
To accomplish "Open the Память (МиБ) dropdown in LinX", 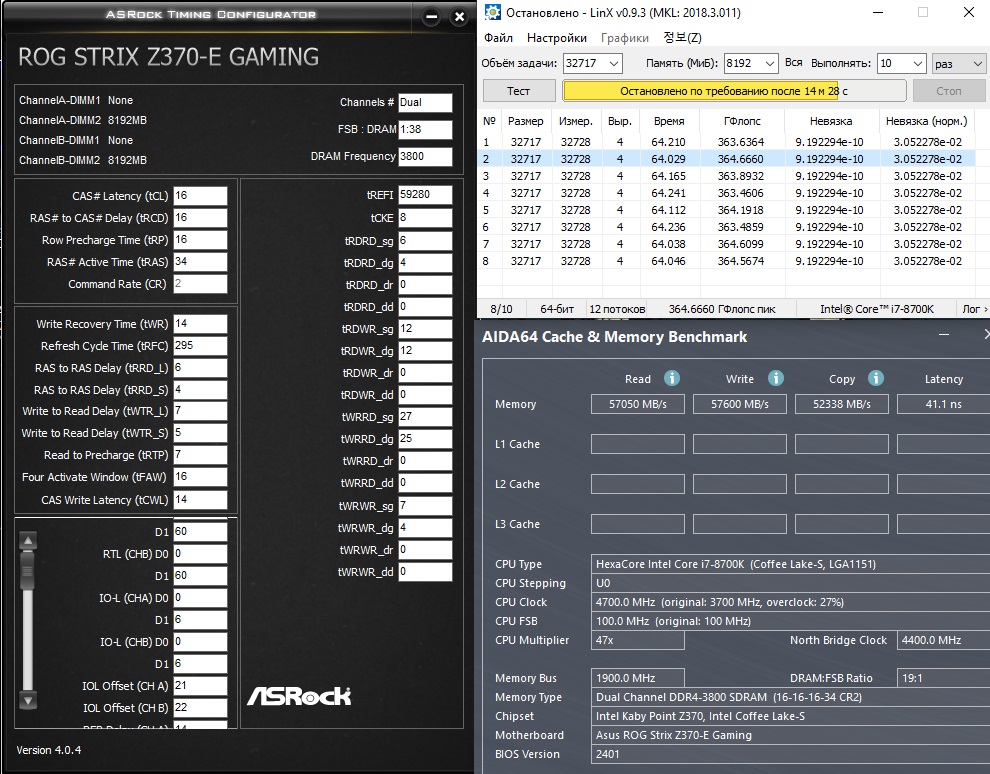I will [770, 63].
